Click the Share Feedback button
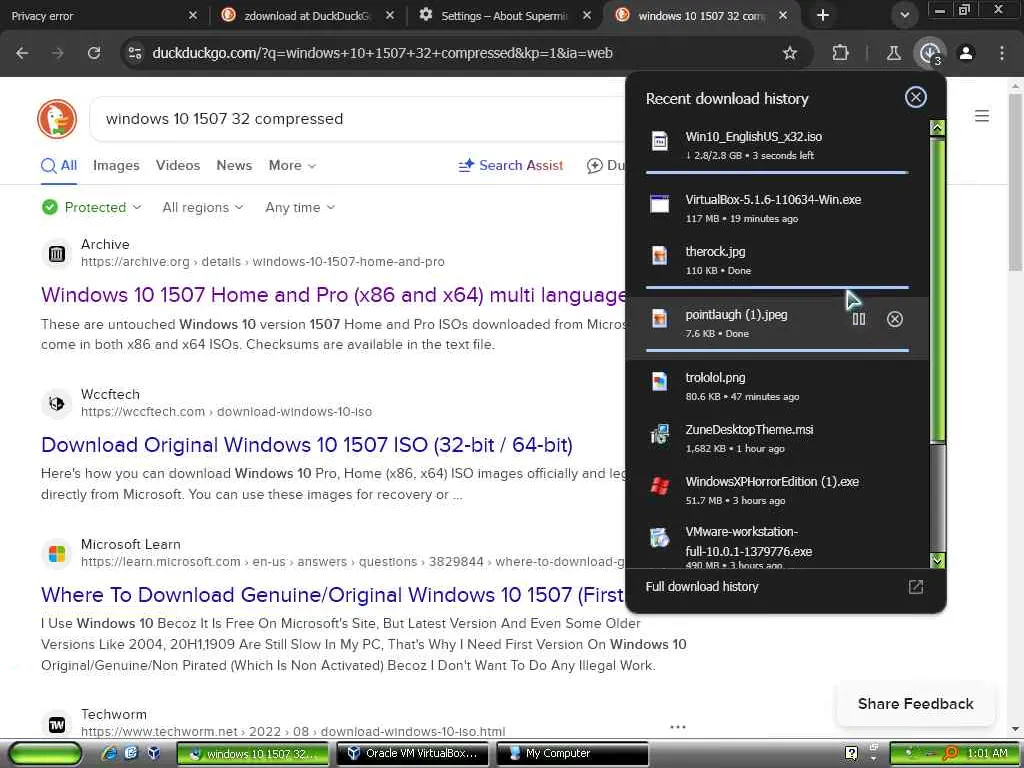1024x768 pixels. pos(916,704)
